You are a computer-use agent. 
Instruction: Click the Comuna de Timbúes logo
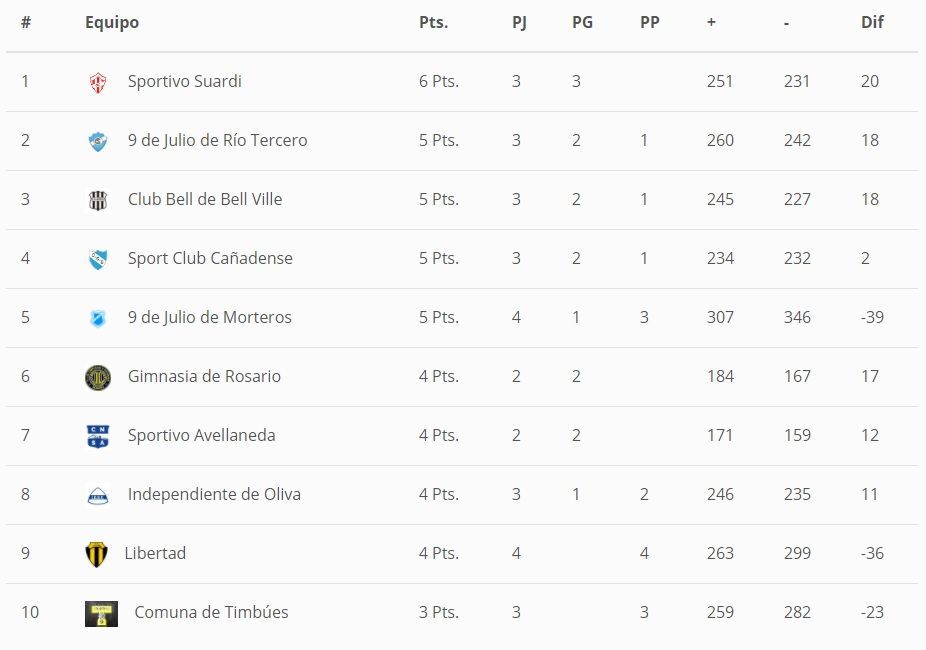[x=101, y=613]
